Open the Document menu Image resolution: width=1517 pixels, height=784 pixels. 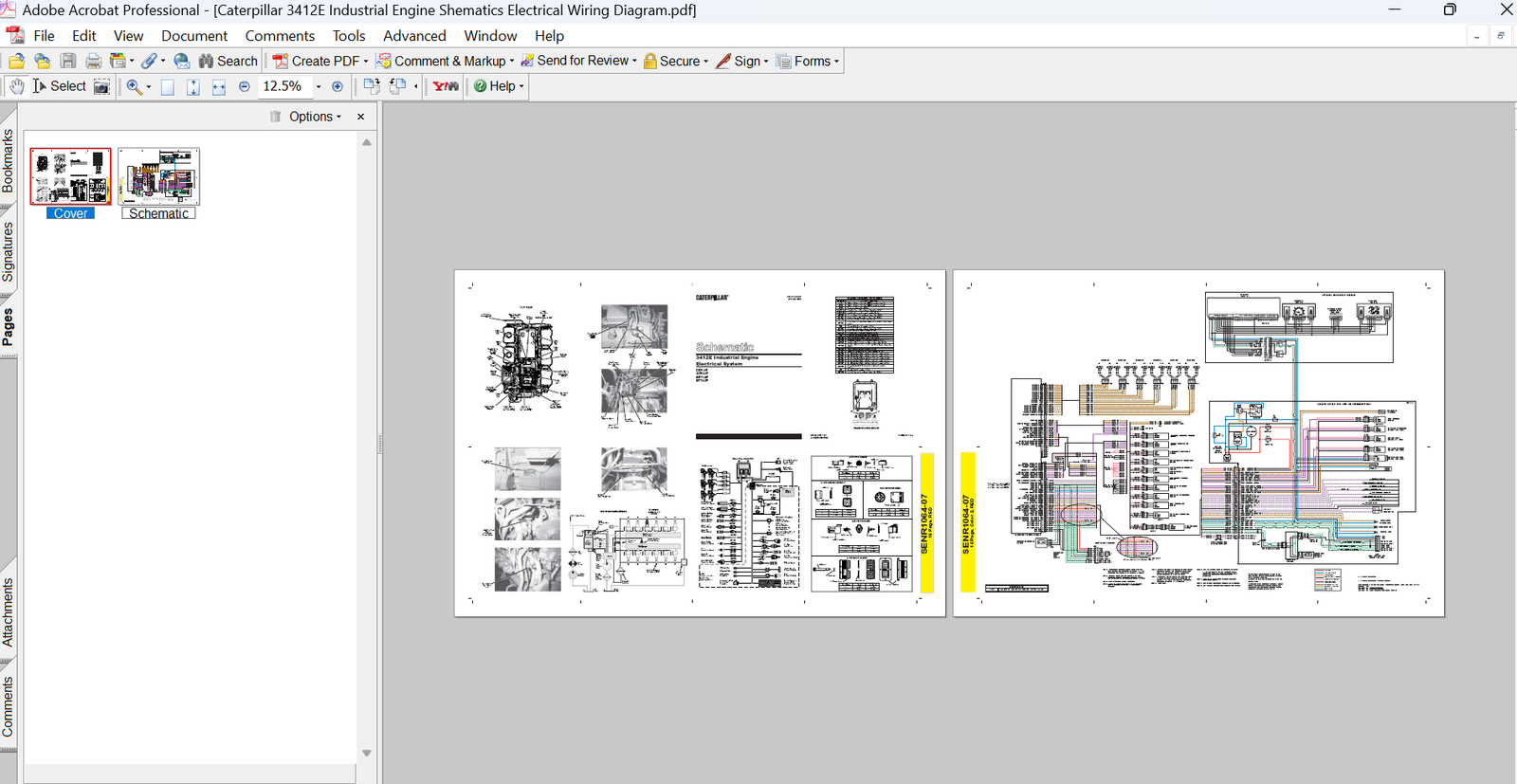194,36
